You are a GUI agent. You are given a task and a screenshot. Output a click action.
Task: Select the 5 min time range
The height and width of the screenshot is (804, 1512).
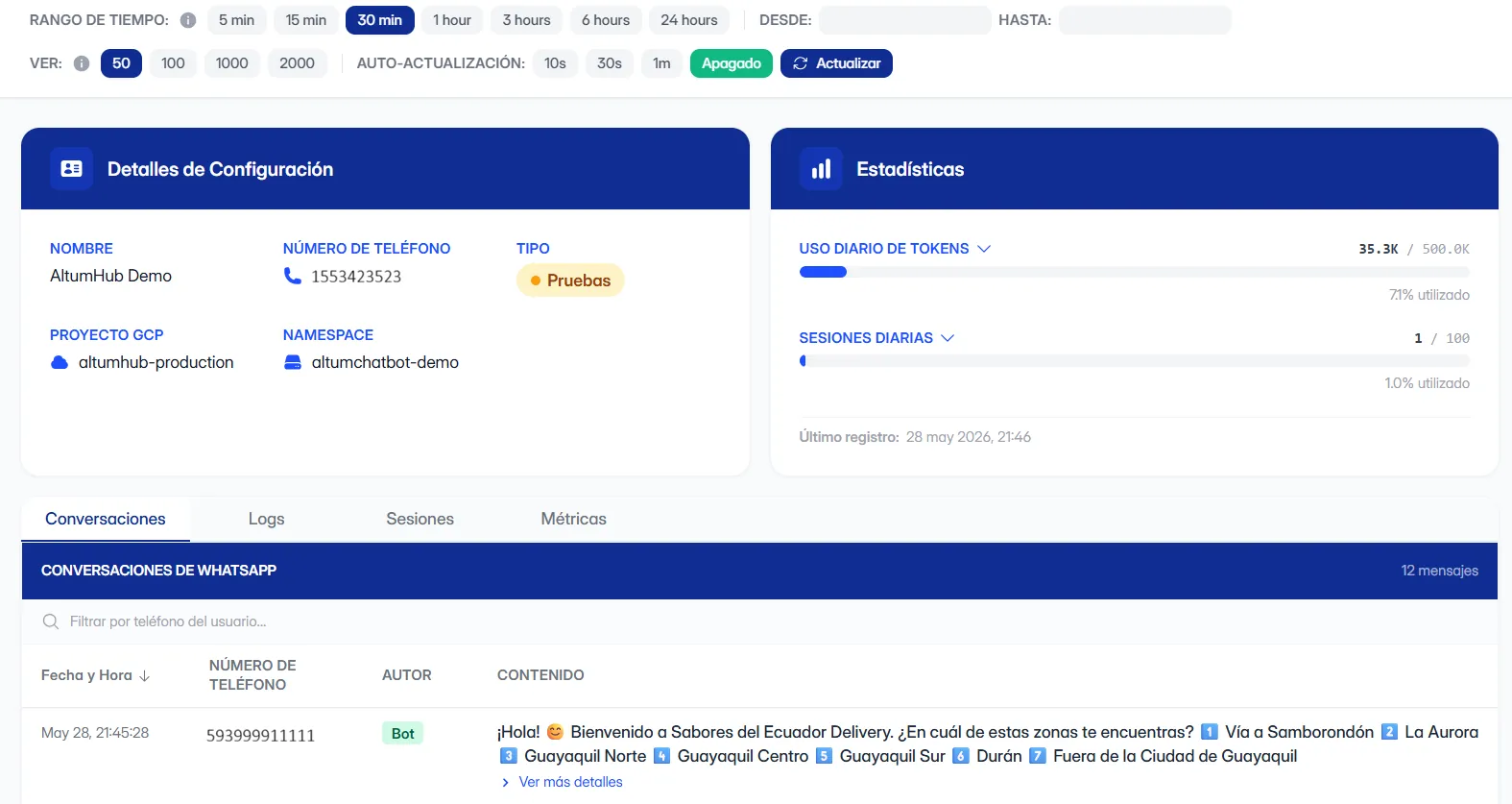click(236, 20)
